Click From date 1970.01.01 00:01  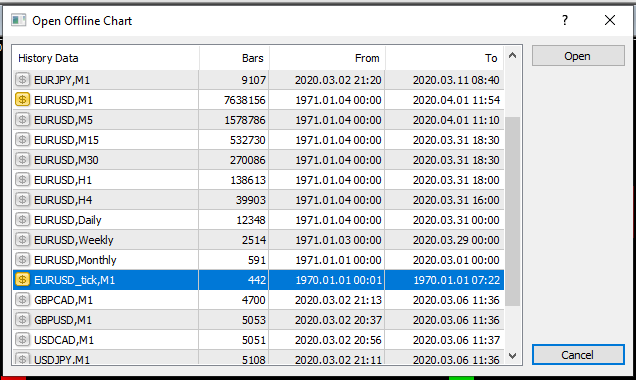(338, 280)
